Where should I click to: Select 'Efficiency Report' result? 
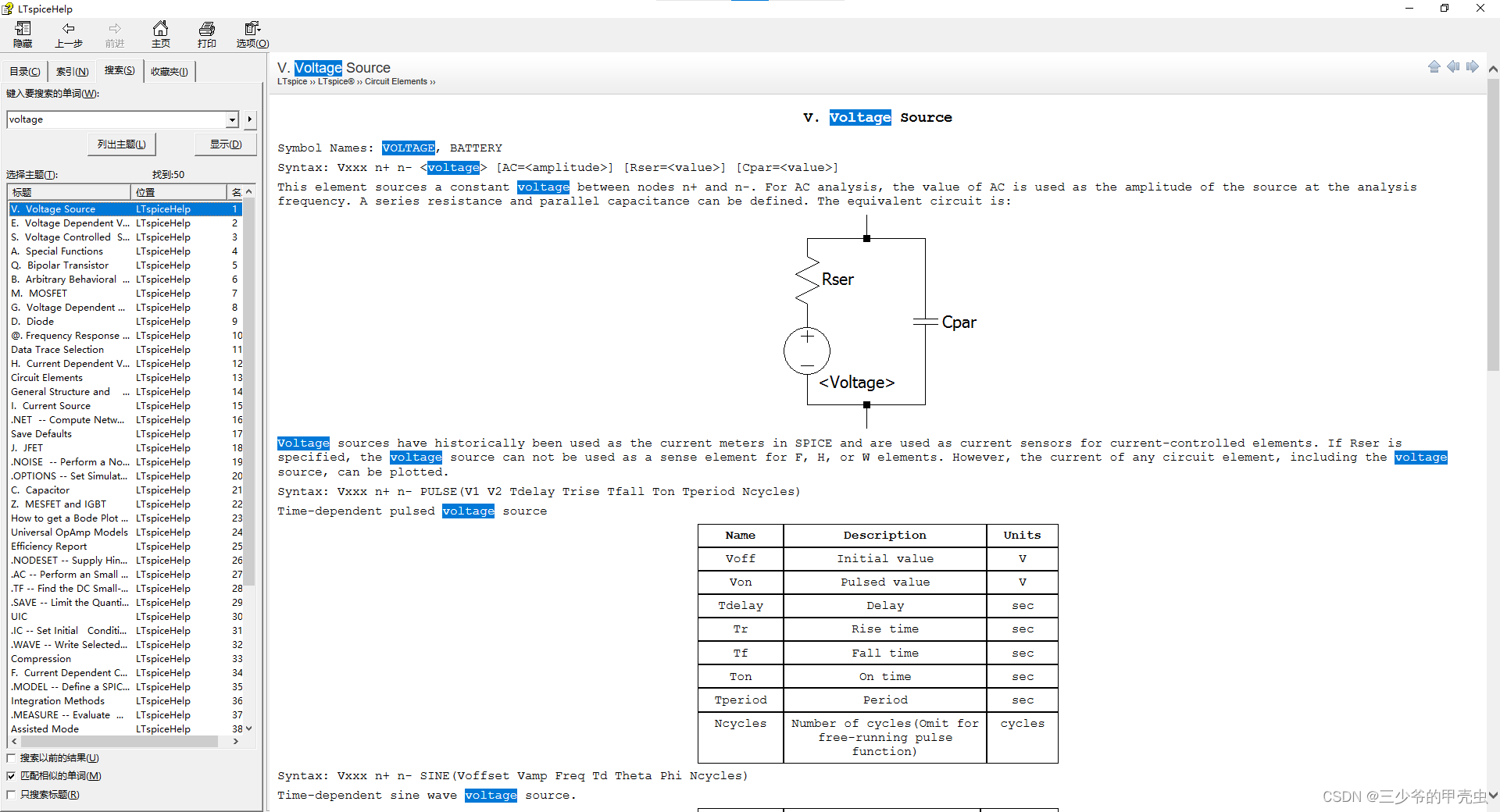[x=125, y=547]
